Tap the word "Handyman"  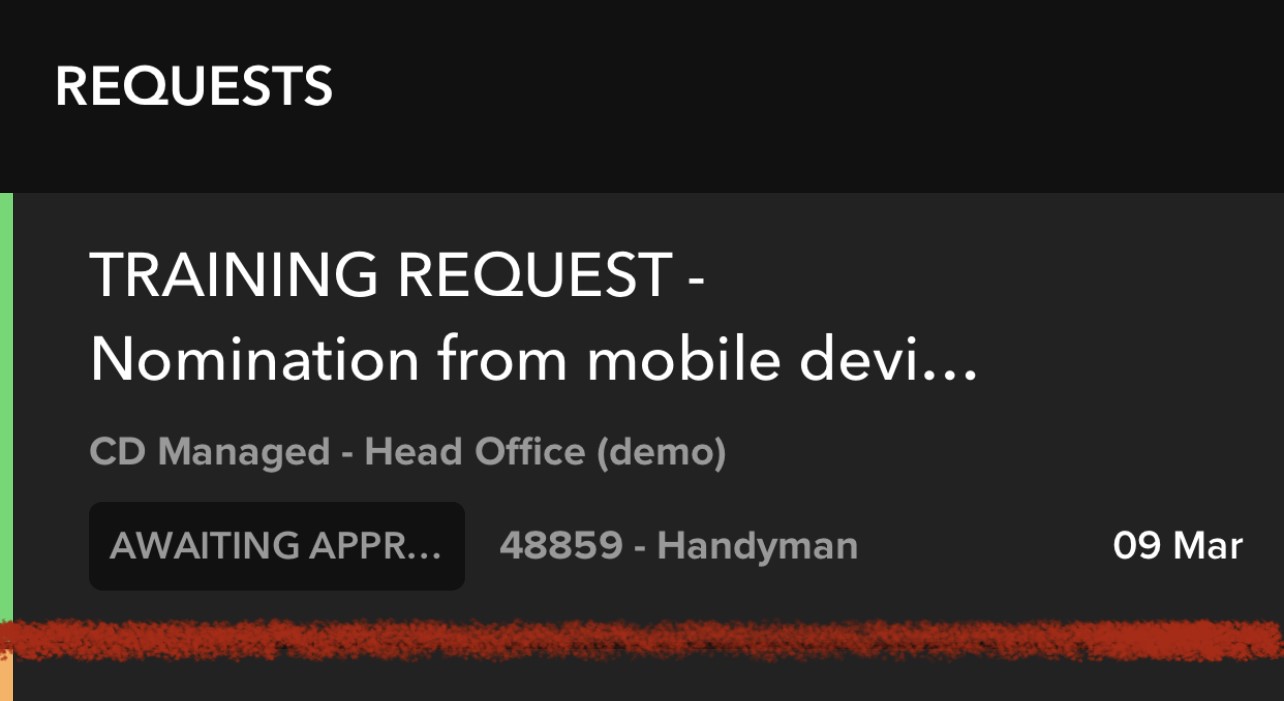758,546
